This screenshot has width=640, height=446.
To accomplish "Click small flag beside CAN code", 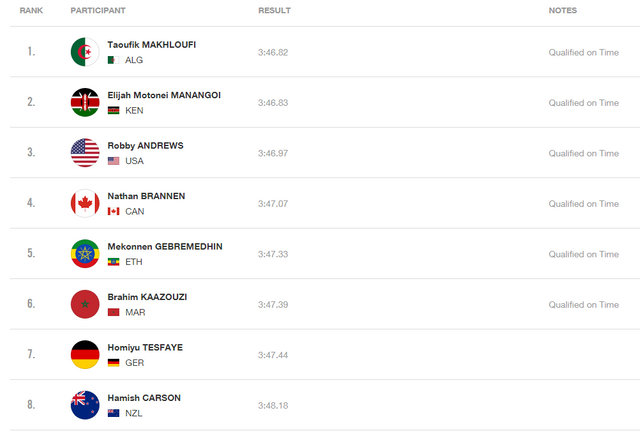I will point(113,211).
